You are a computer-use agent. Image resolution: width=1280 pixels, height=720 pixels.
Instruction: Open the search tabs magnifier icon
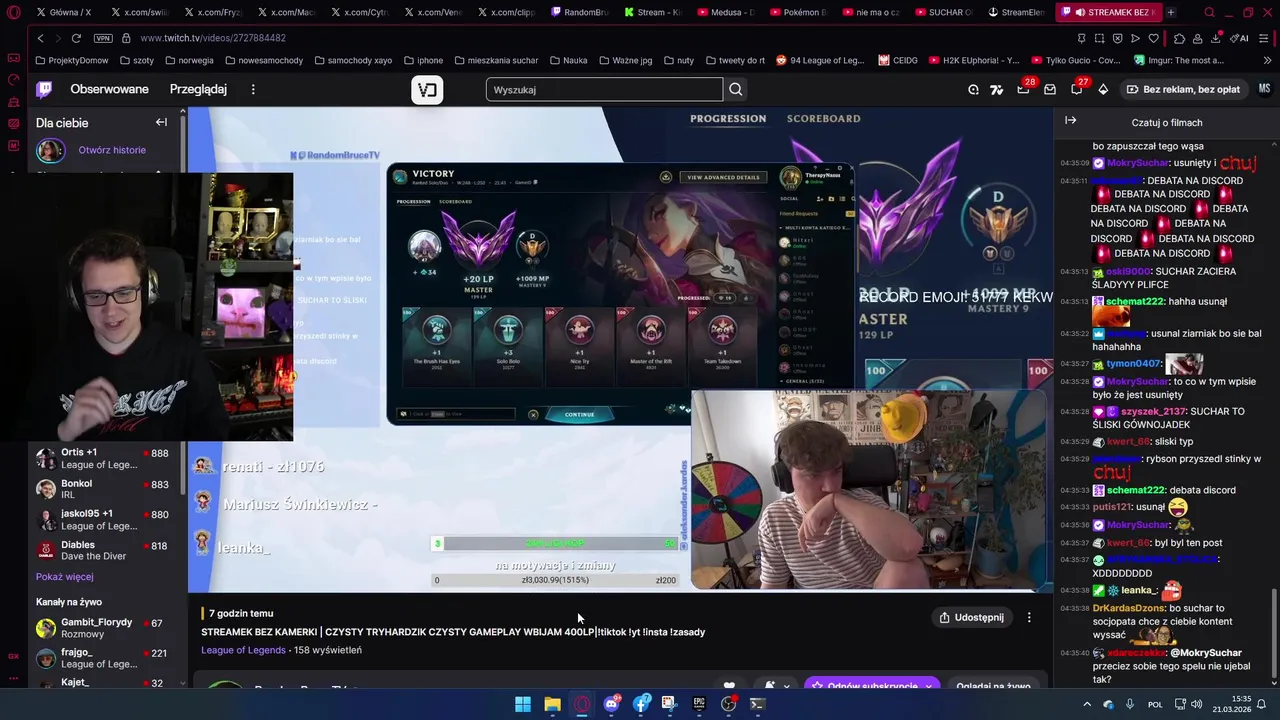pyautogui.click(x=1209, y=12)
